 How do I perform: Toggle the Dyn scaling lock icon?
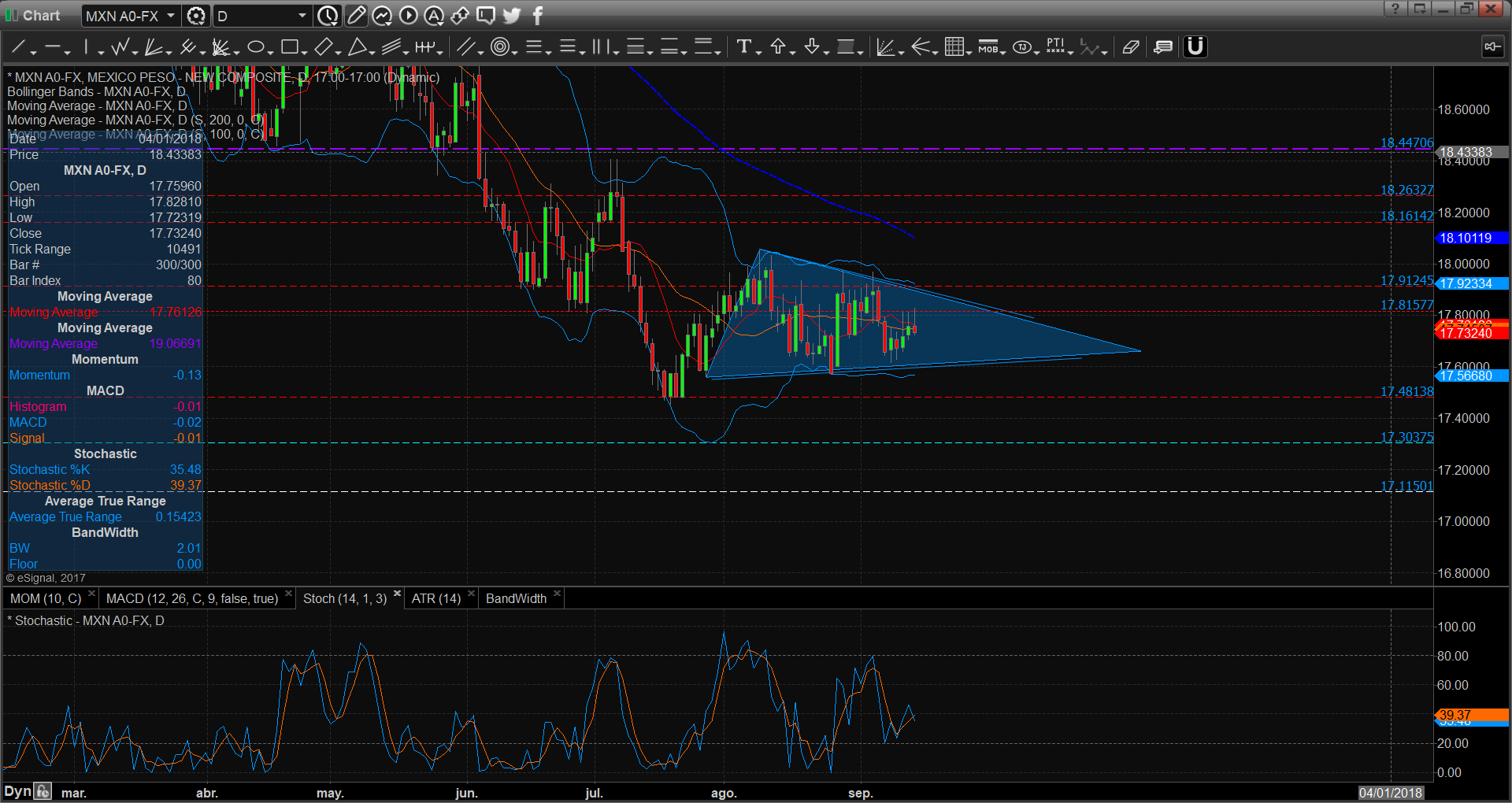click(x=43, y=791)
